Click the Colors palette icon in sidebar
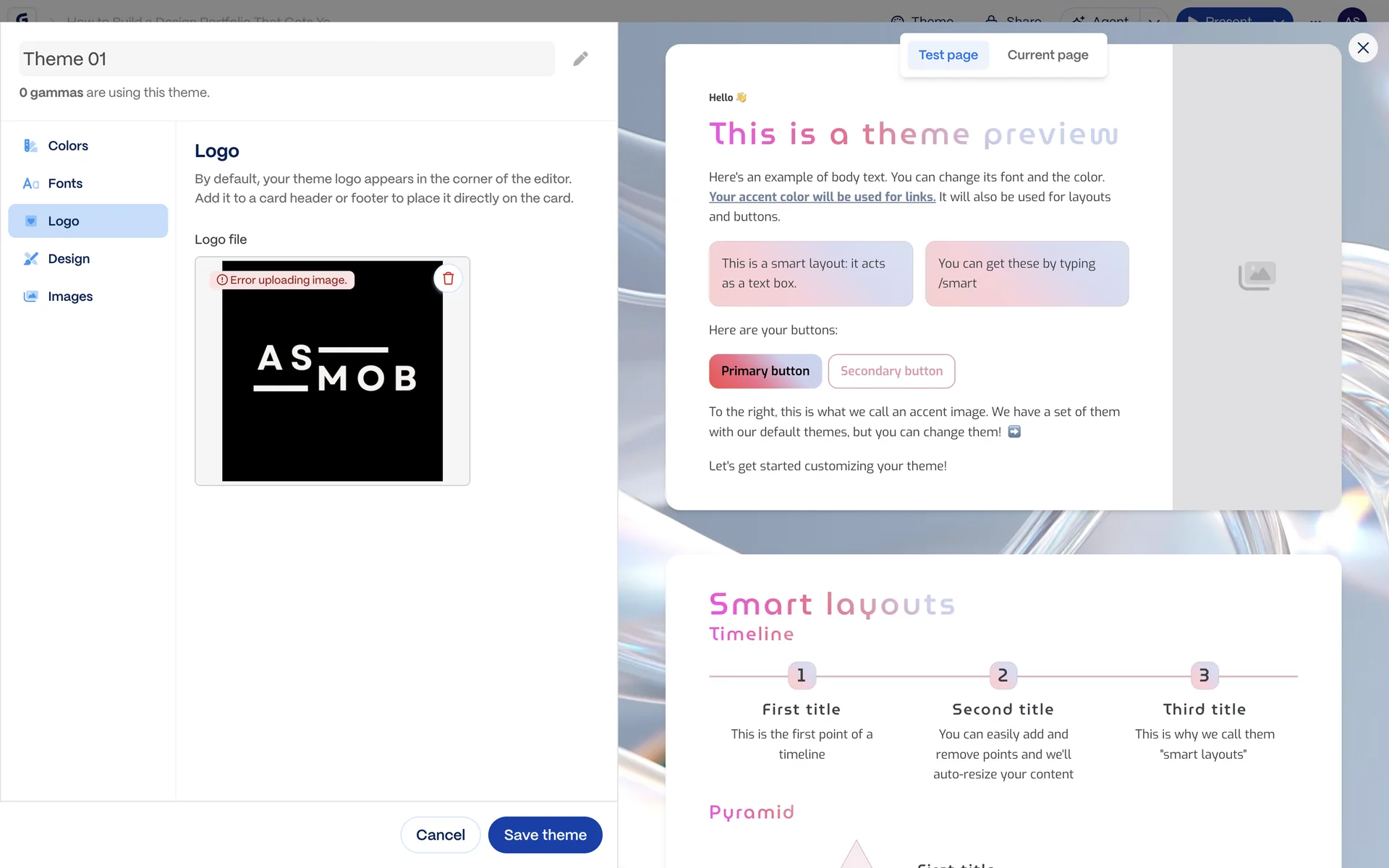This screenshot has width=1389, height=868. click(30, 145)
